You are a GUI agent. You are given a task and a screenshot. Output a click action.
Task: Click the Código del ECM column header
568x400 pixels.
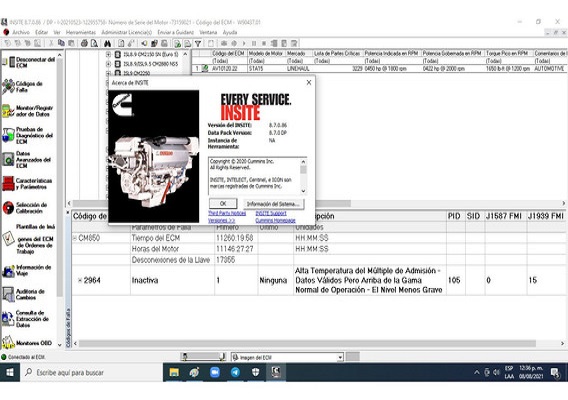[x=228, y=53]
